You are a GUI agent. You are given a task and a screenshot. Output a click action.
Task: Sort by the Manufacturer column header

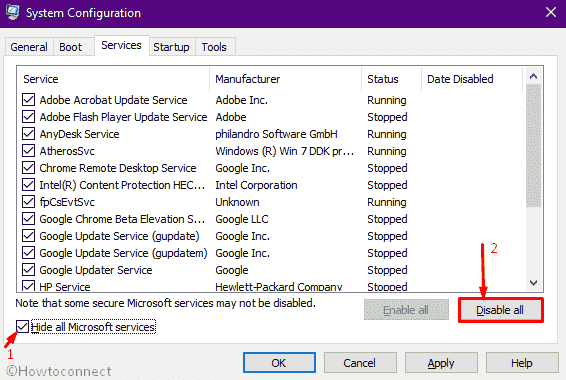point(285,79)
